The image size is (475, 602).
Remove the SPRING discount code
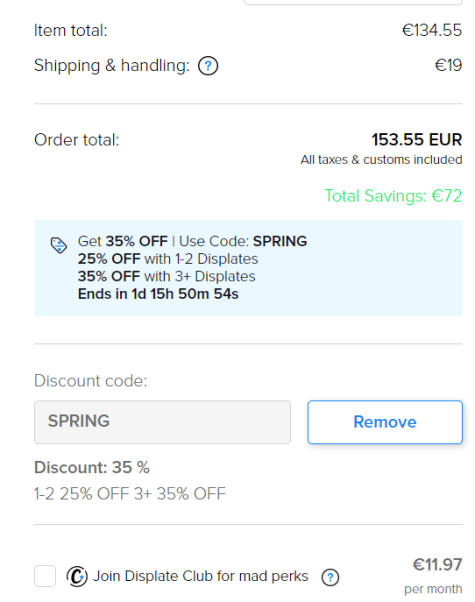pos(385,422)
